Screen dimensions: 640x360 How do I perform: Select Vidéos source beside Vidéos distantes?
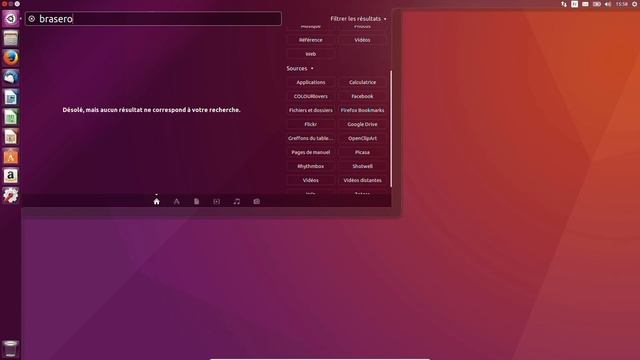311,180
